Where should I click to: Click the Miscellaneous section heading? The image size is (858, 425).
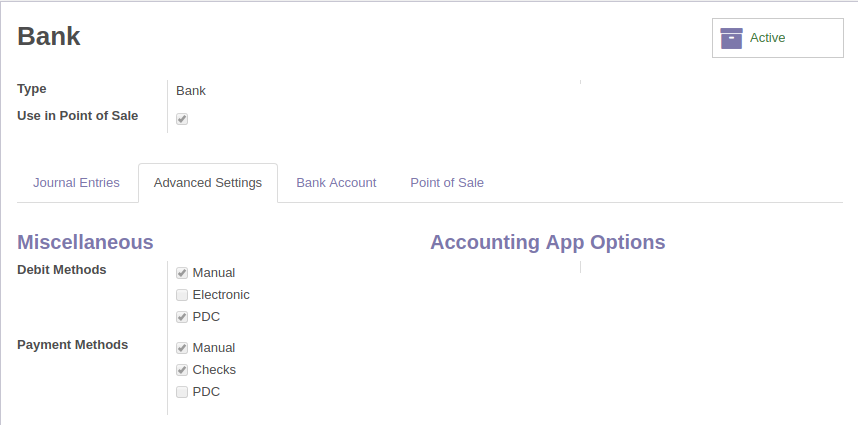(x=86, y=242)
